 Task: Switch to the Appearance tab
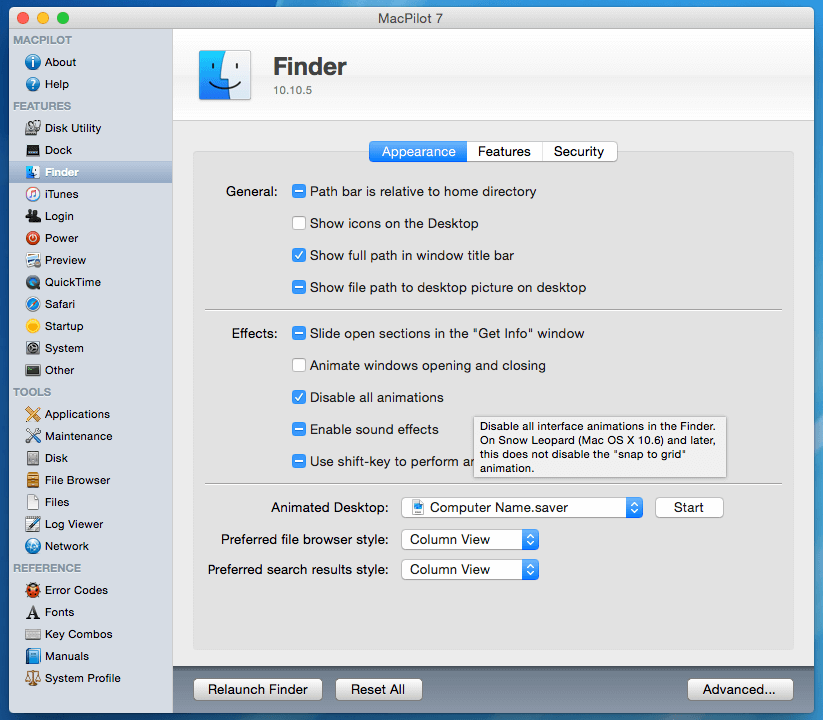pos(418,152)
